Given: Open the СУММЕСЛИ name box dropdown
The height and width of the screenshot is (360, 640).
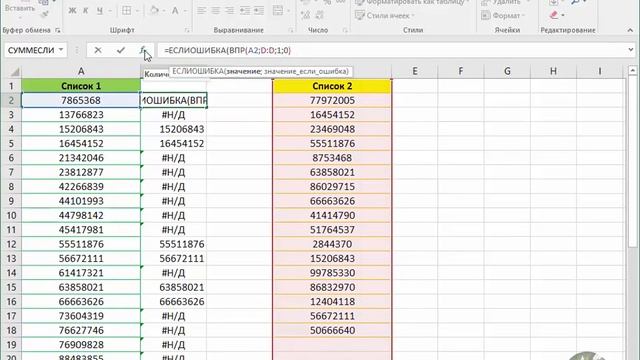Looking at the screenshot, I should click(61, 50).
